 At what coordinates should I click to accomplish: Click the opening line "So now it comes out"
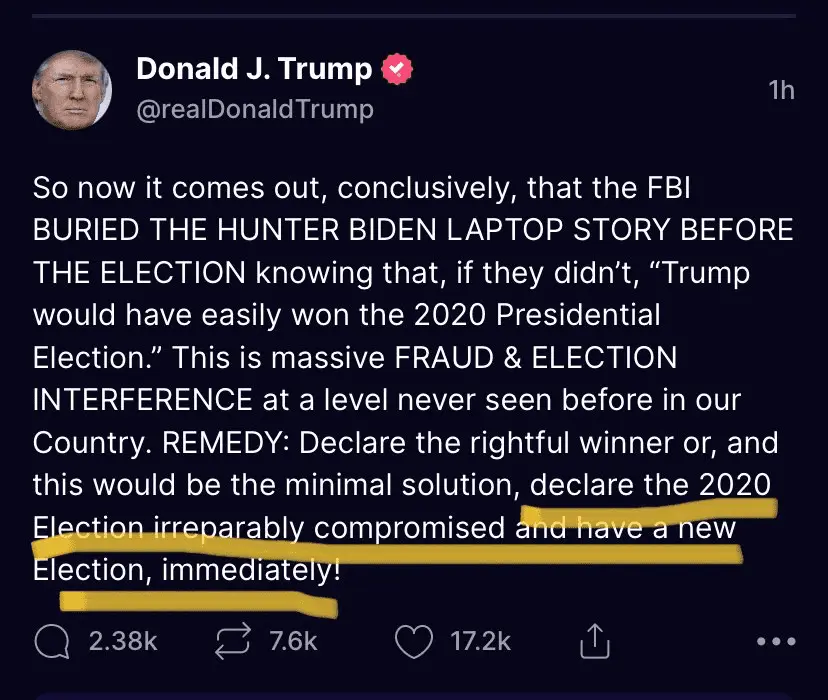click(140, 187)
